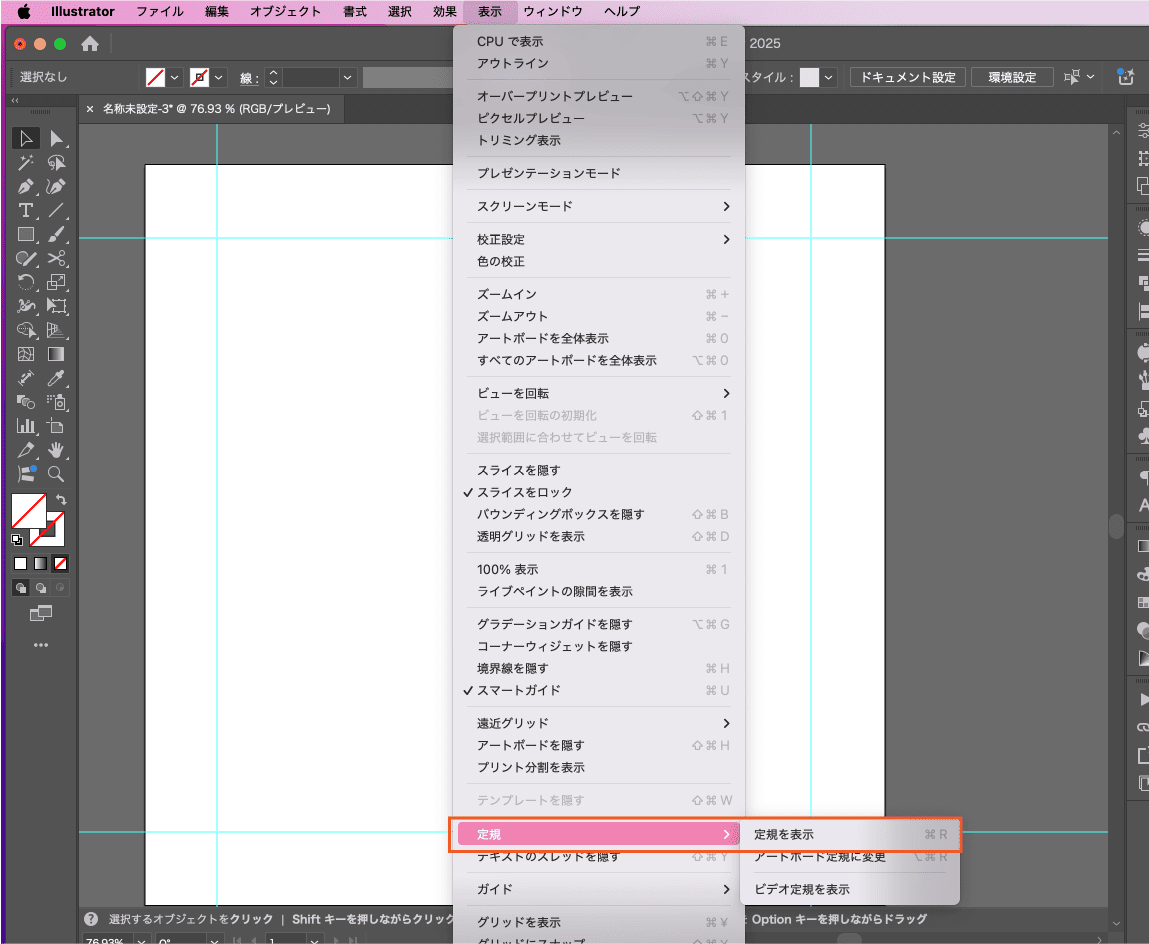This screenshot has width=1149, height=944.
Task: Select the Selection tool arrow
Action: (26, 139)
